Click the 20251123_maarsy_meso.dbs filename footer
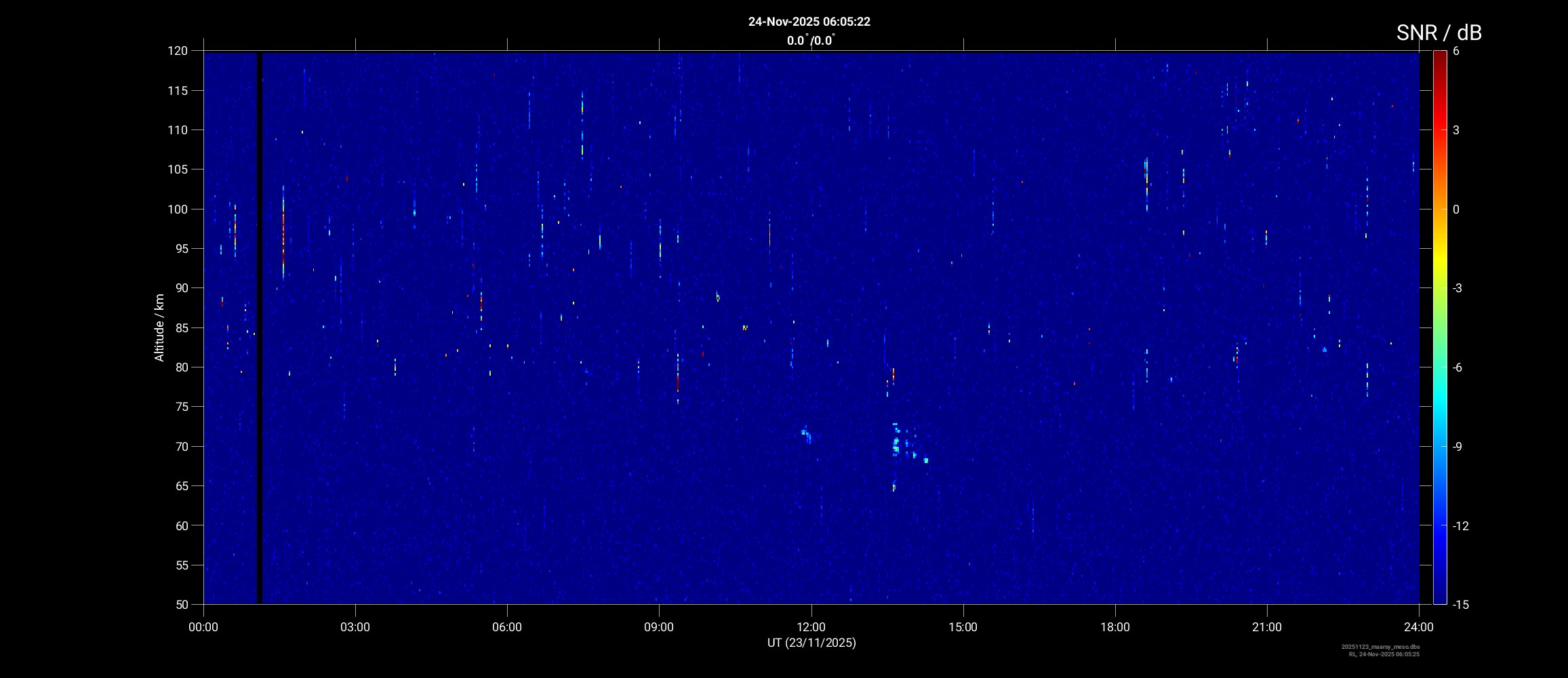Screen dimensions: 1568x678 1380,647
